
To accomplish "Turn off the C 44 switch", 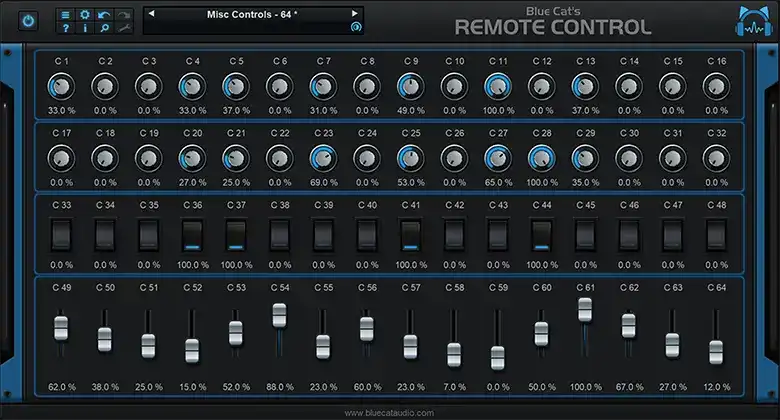I will coord(541,234).
